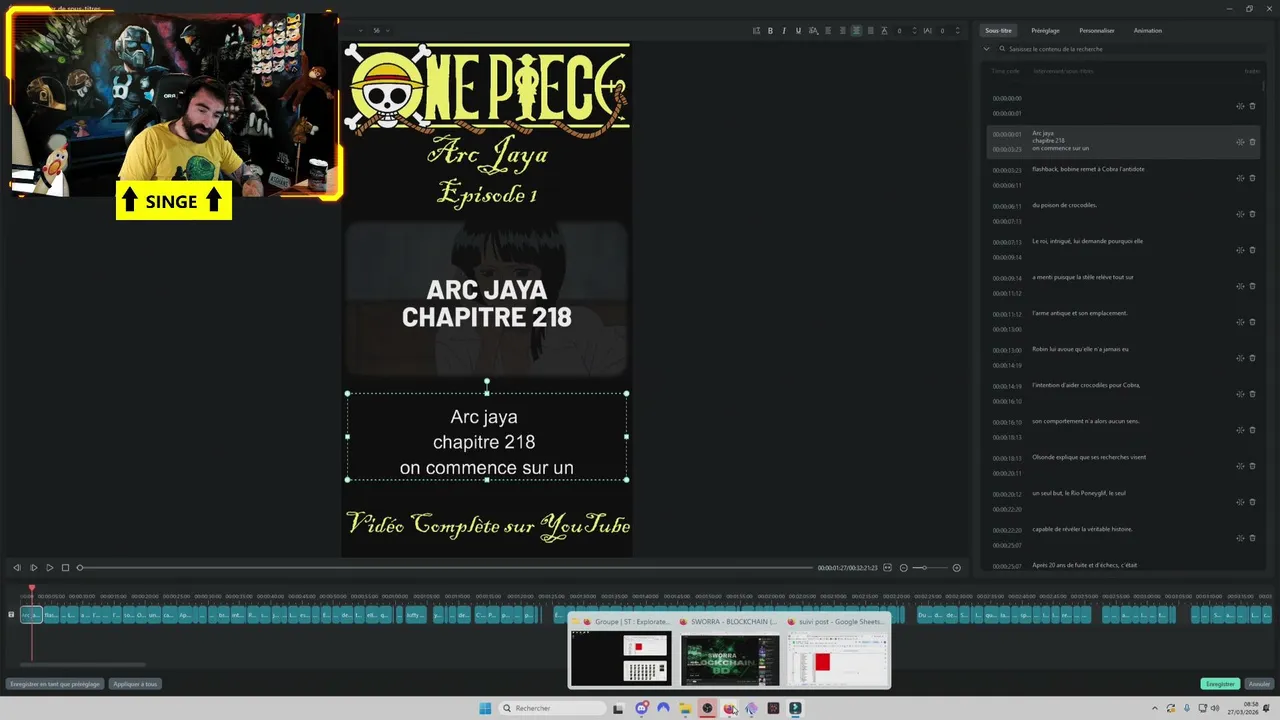Viewport: 1280px width, 720px height.
Task: Delete the 'Le roi, intrigué' subtitle
Action: (1252, 250)
